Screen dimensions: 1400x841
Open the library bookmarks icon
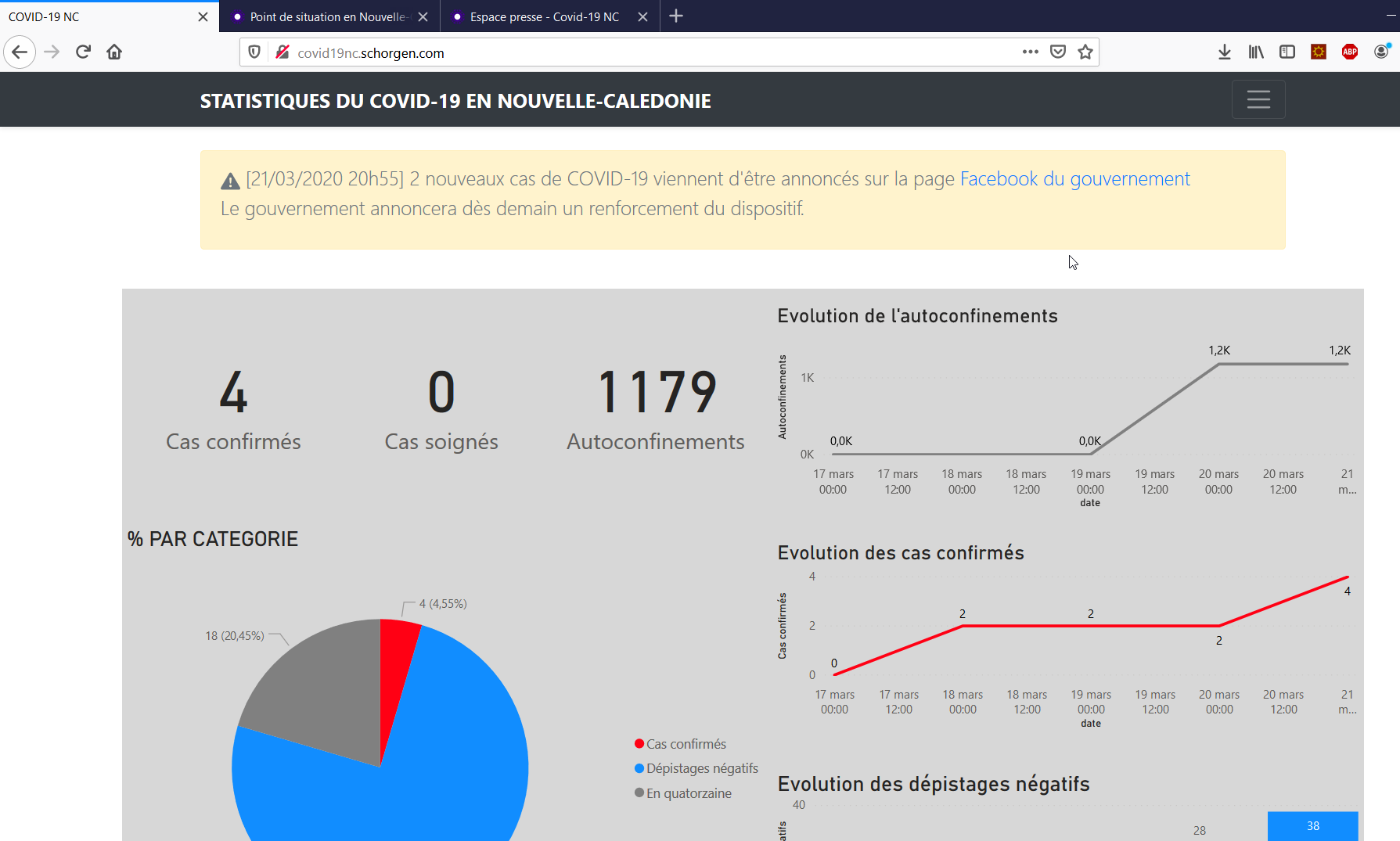(1256, 52)
